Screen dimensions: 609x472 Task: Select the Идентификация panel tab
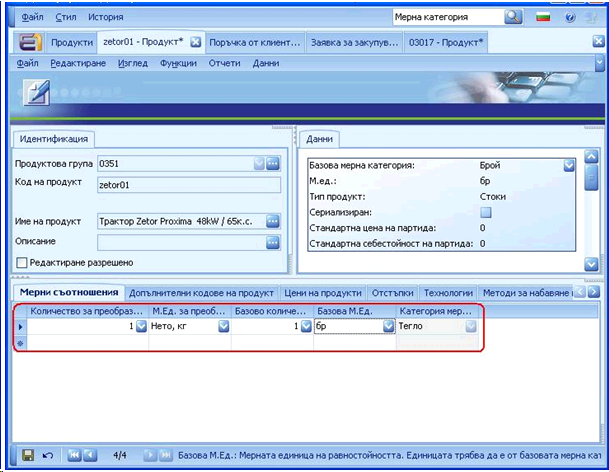(54, 139)
